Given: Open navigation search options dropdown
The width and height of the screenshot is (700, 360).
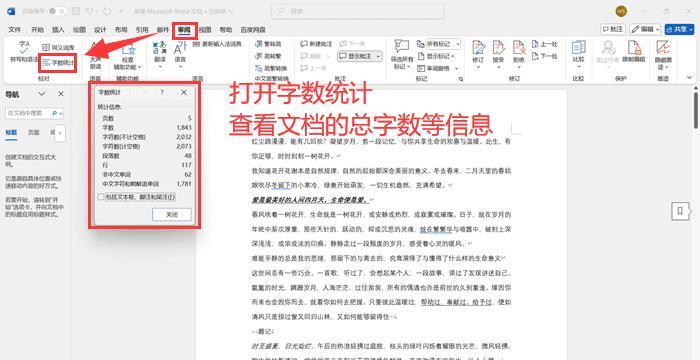Looking at the screenshot, I should pyautogui.click(x=61, y=113).
